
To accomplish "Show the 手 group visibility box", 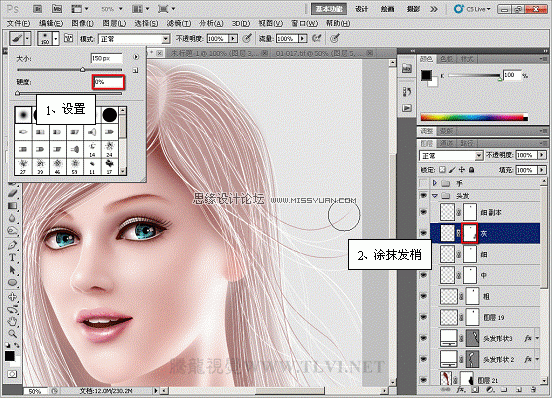I will coord(424,183).
